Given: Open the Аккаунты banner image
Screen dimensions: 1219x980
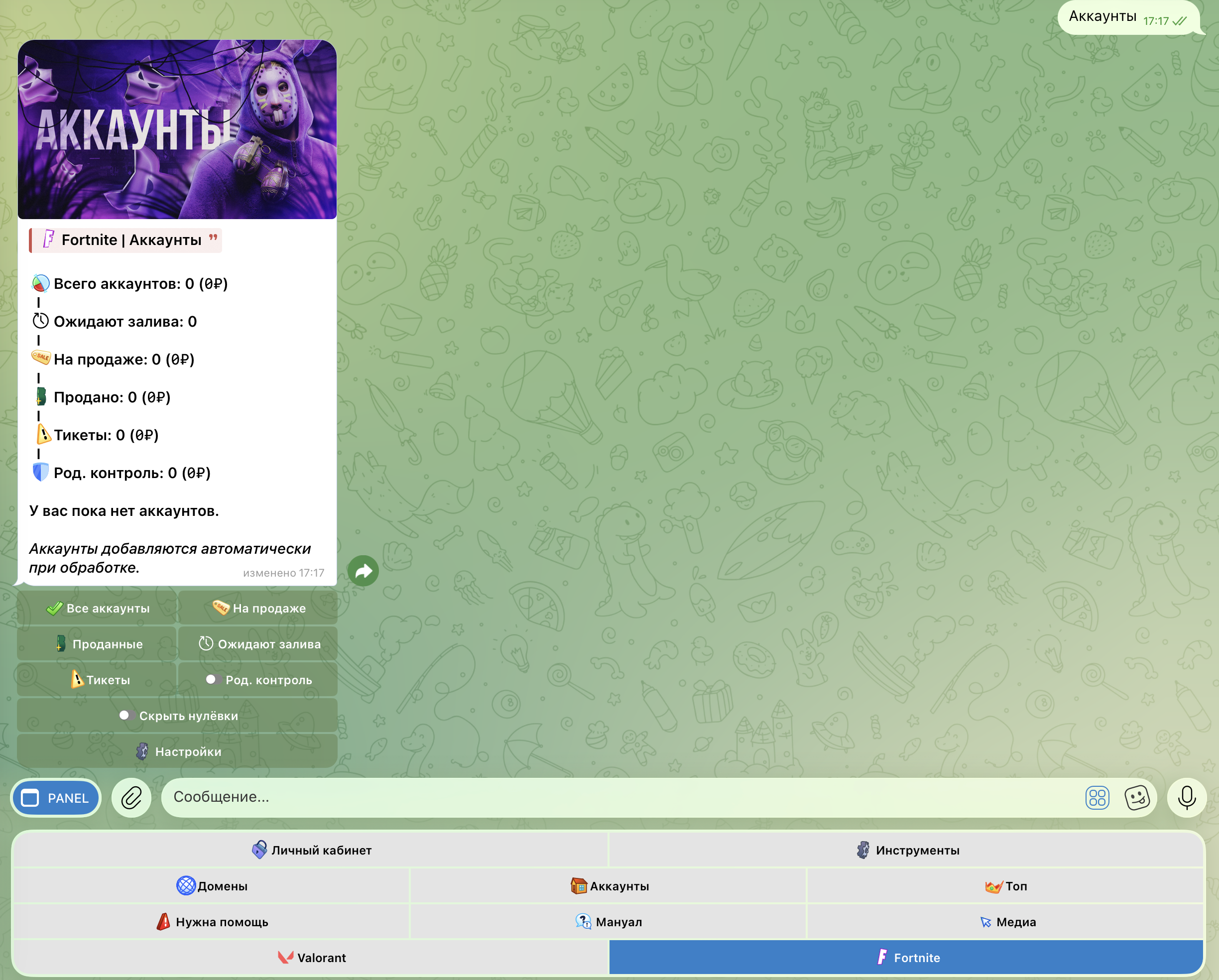Looking at the screenshot, I should coord(177,129).
